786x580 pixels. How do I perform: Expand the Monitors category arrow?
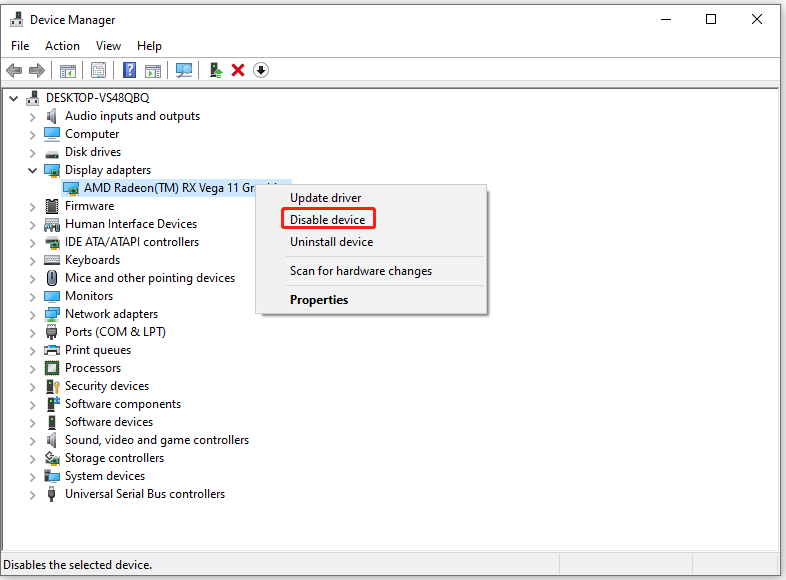coord(33,297)
